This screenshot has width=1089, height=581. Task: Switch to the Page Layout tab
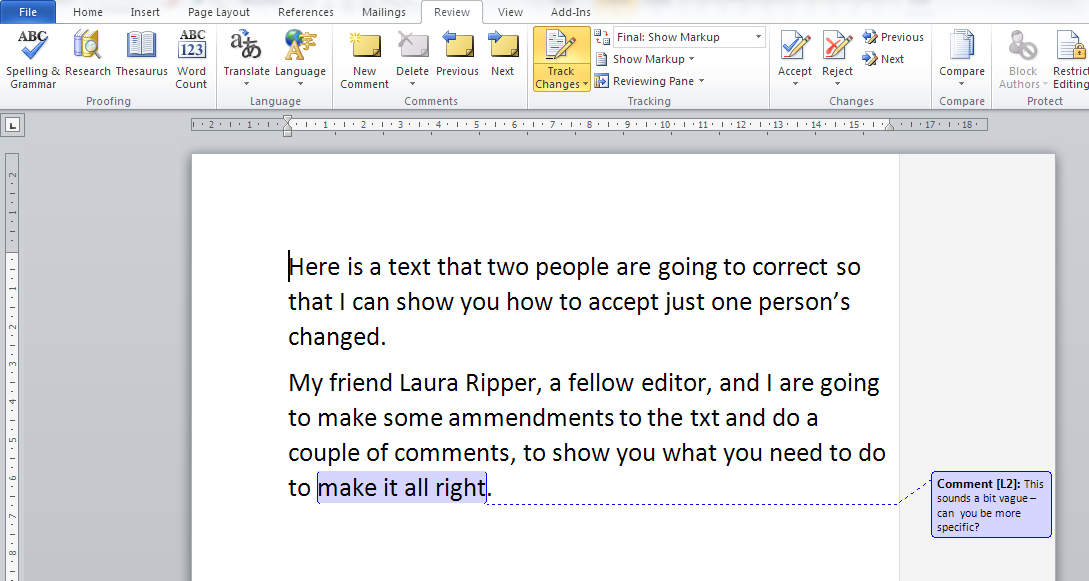[x=219, y=12]
